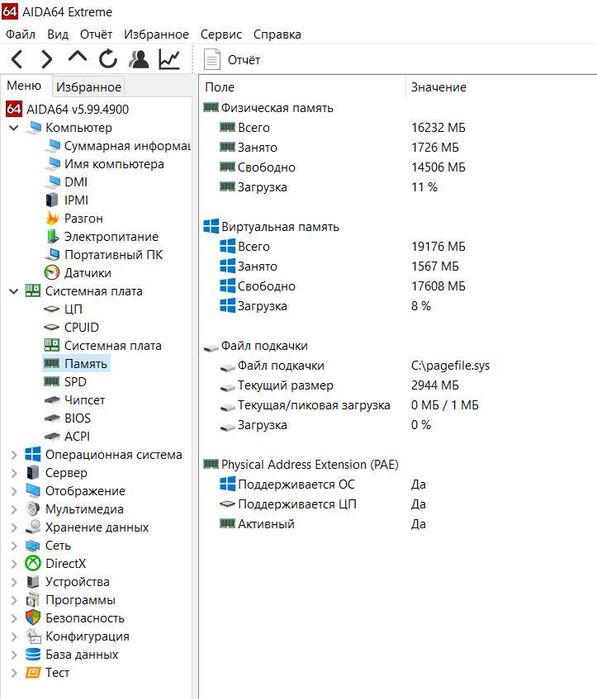Open the graph chart toolbar icon
597x699 pixels.
tap(169, 59)
